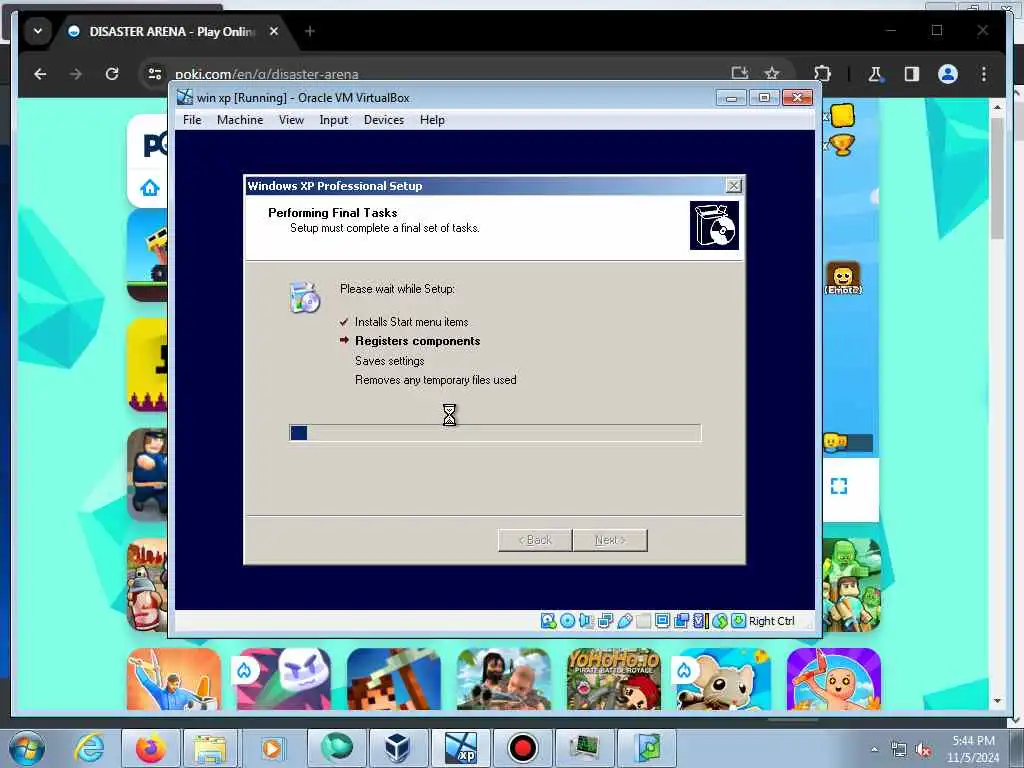Screen dimensions: 1024x768
Task: Open the YoHoHo.io game thumbnail
Action: pyautogui.click(x=613, y=679)
